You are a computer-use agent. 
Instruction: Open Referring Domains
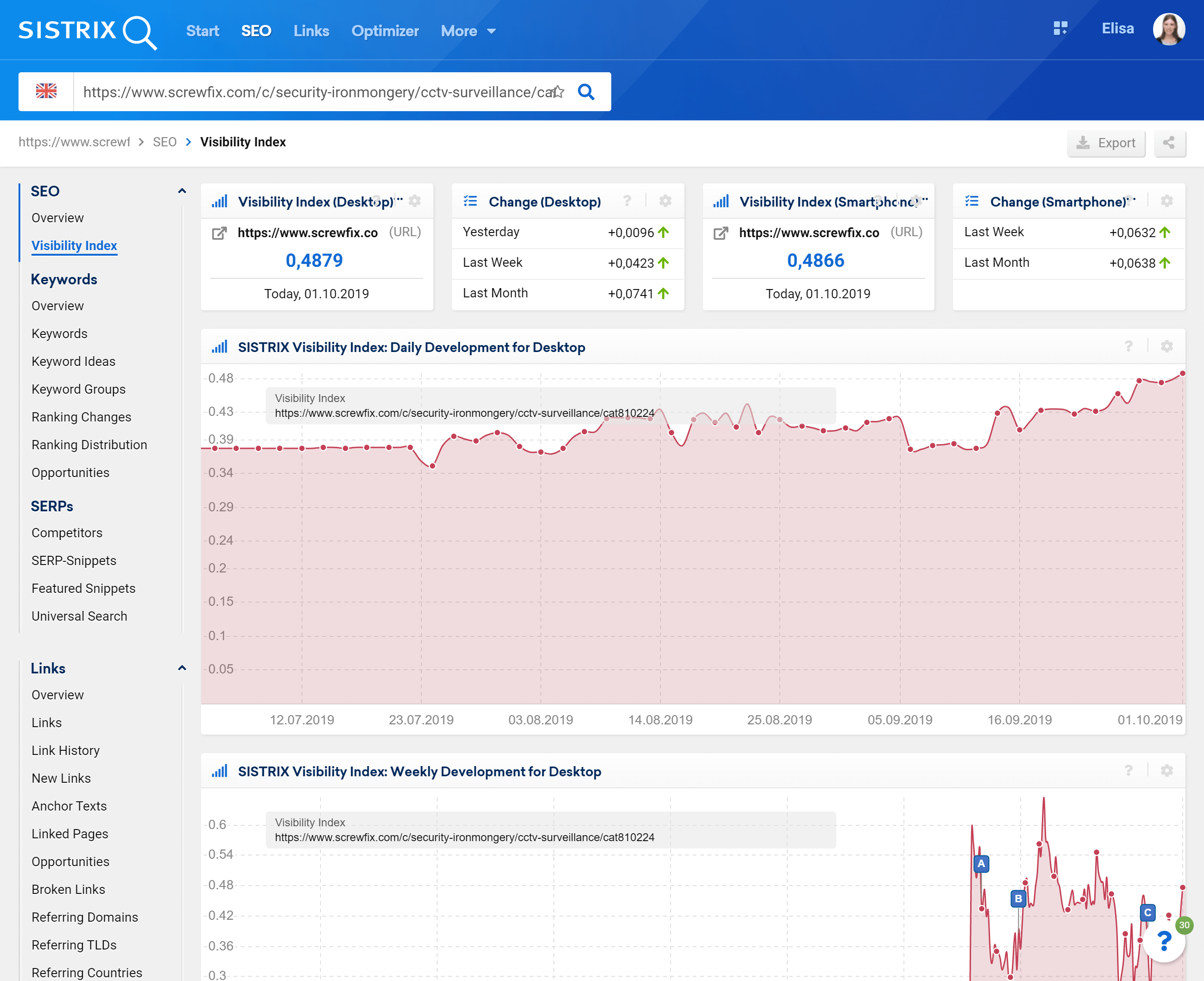click(85, 917)
